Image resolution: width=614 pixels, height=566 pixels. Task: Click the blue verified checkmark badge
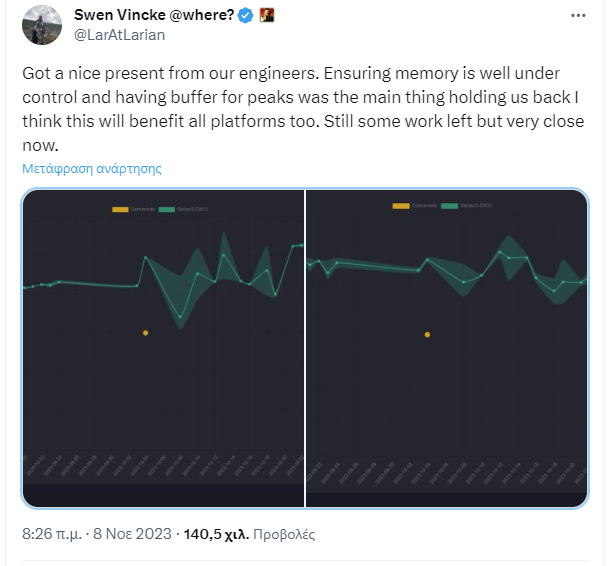pyautogui.click(x=242, y=17)
